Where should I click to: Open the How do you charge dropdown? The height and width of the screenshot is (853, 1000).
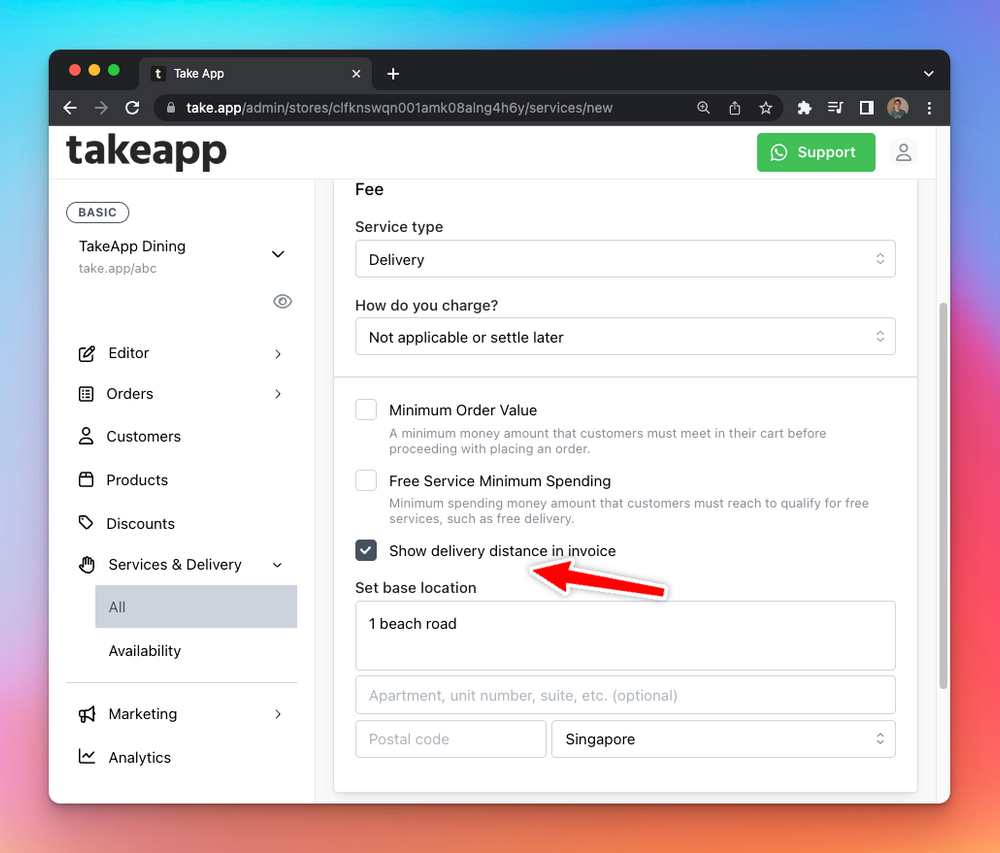pyautogui.click(x=625, y=337)
